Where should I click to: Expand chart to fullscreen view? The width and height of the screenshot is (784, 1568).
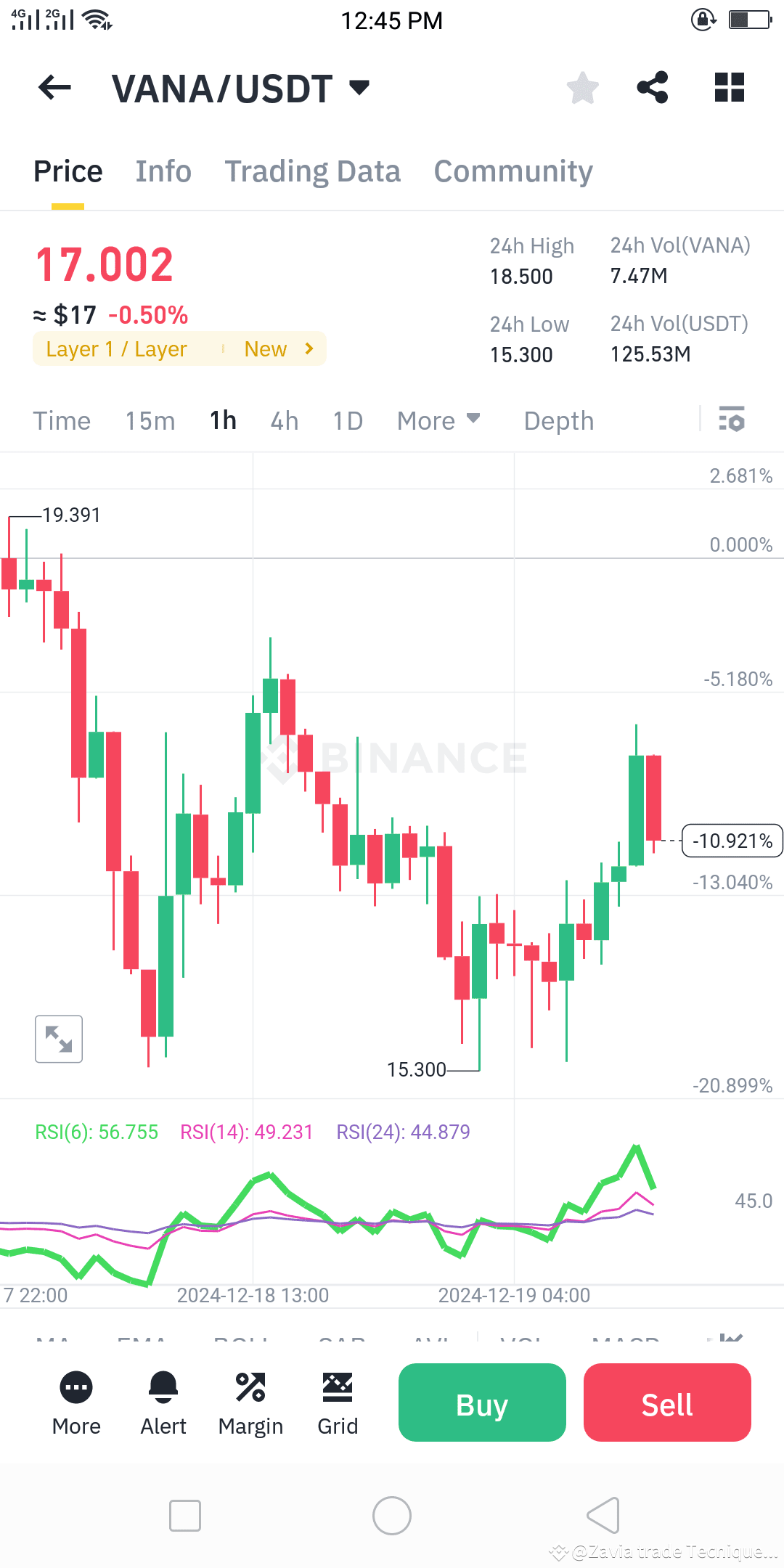tap(58, 1038)
